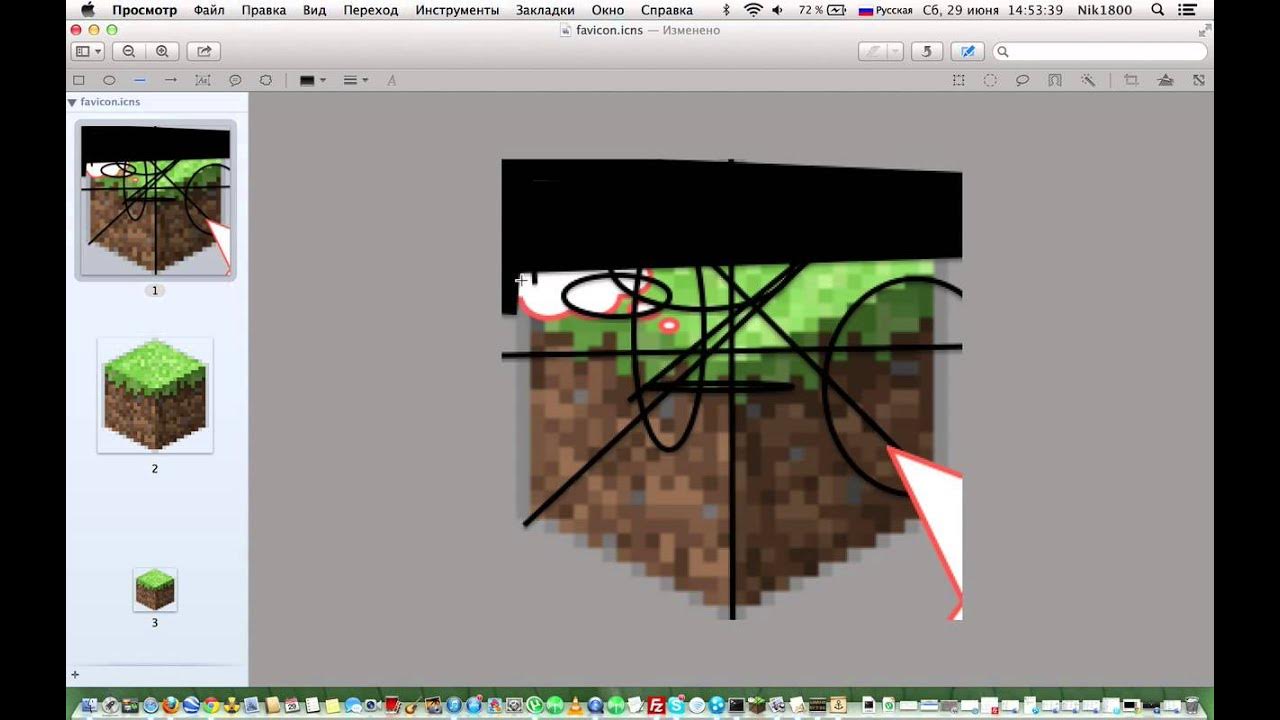1280x720 pixels.
Task: Select the Arrow annotation tool
Action: (x=171, y=80)
